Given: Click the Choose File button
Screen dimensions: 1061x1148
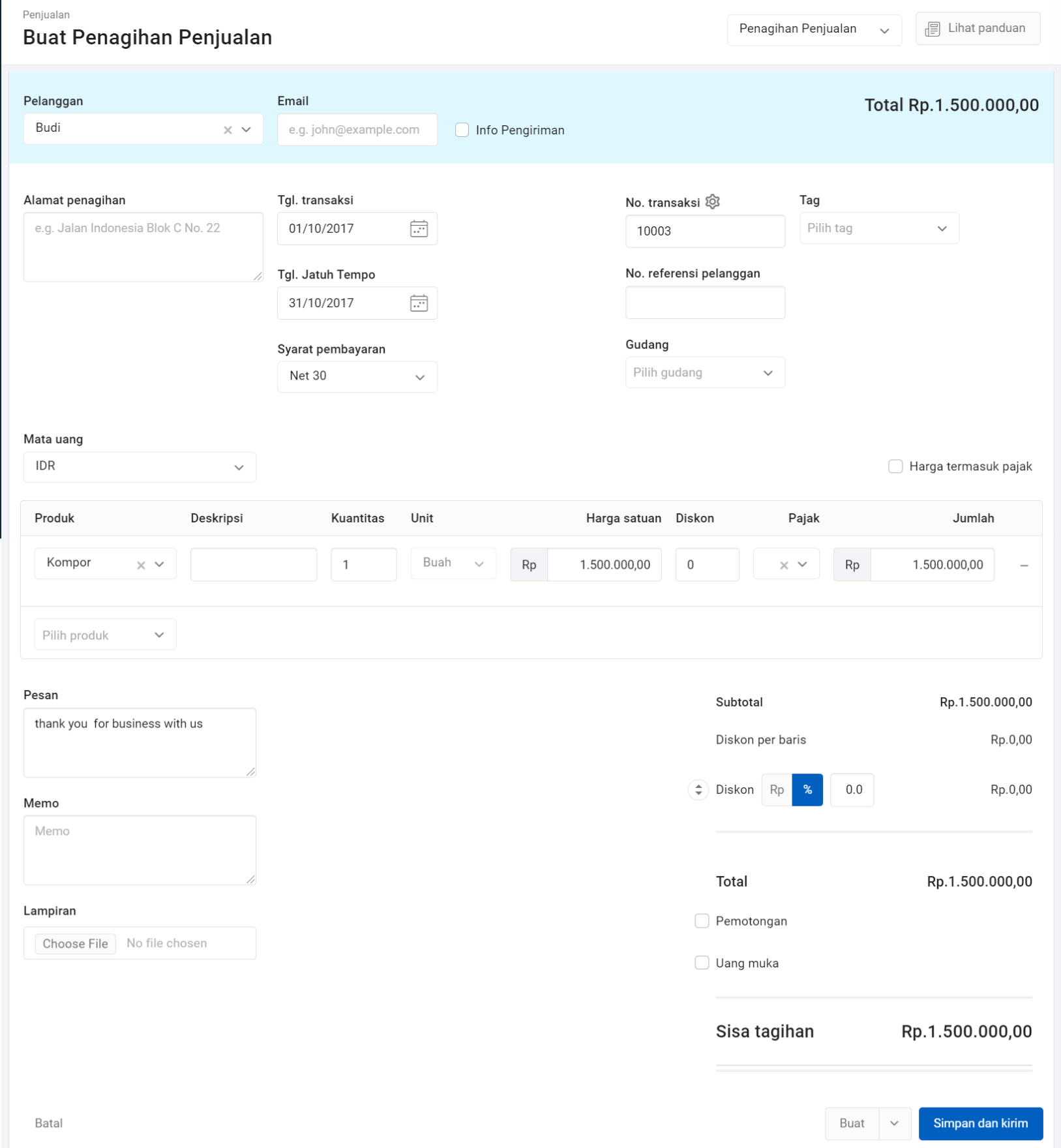Looking at the screenshot, I should pos(76,943).
